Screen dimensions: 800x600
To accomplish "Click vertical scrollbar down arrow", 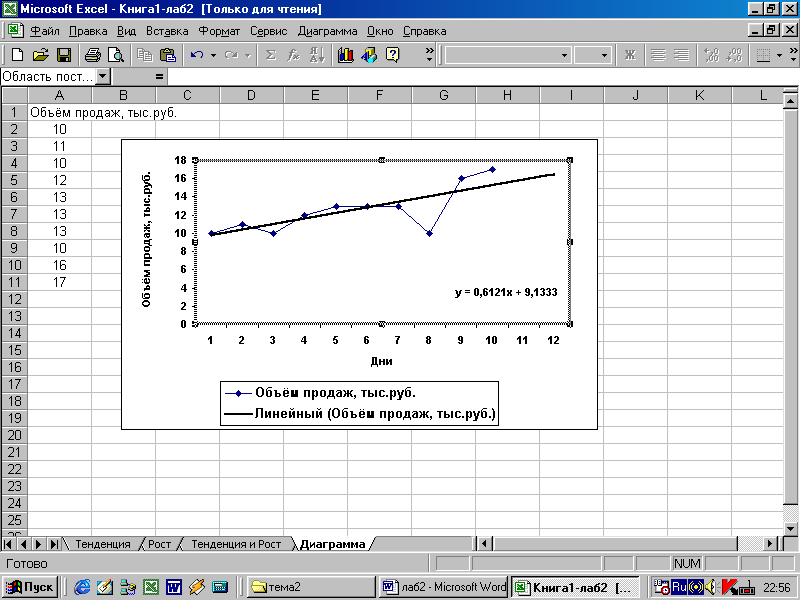I will point(790,528).
